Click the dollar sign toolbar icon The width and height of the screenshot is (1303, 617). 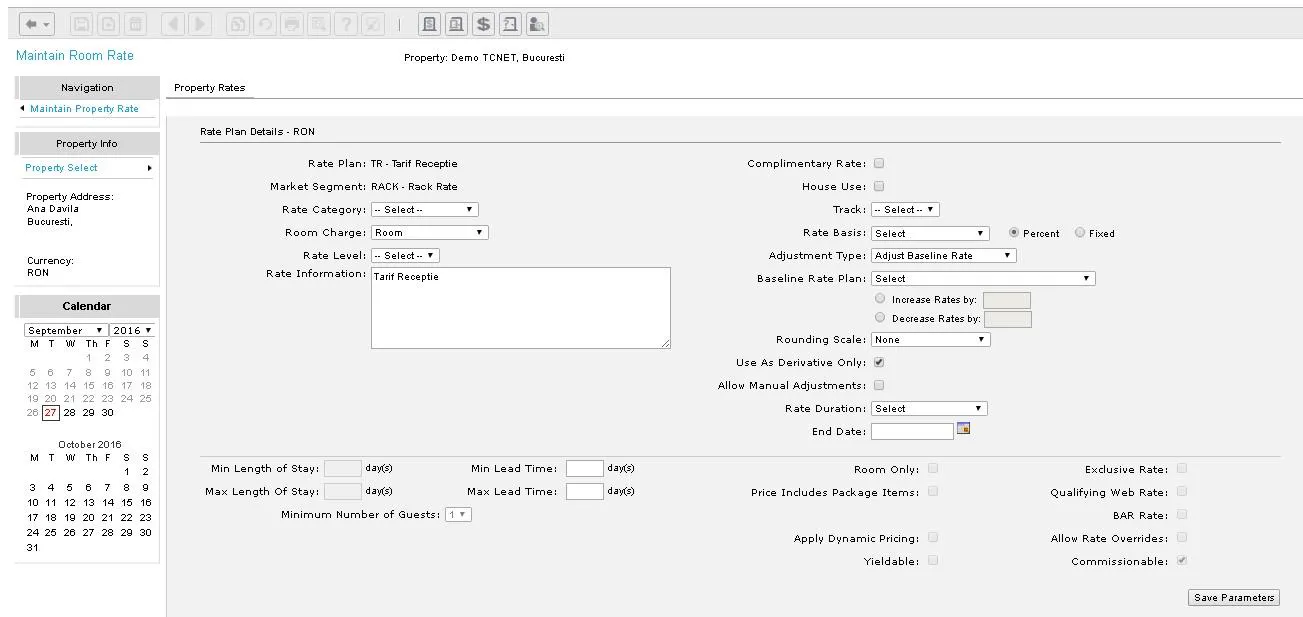click(x=483, y=24)
